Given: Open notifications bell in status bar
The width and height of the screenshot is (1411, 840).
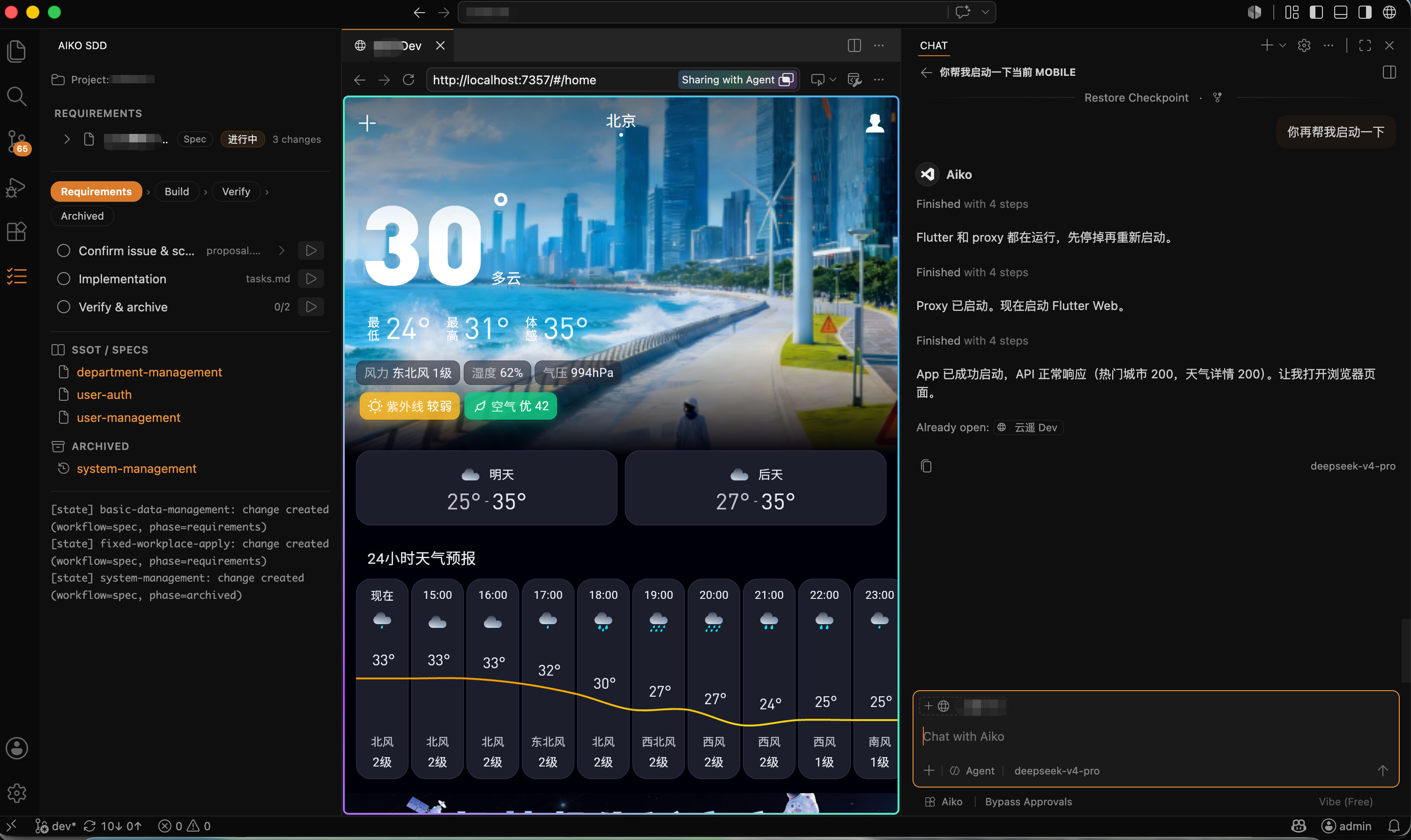Looking at the screenshot, I should coord(1395,826).
